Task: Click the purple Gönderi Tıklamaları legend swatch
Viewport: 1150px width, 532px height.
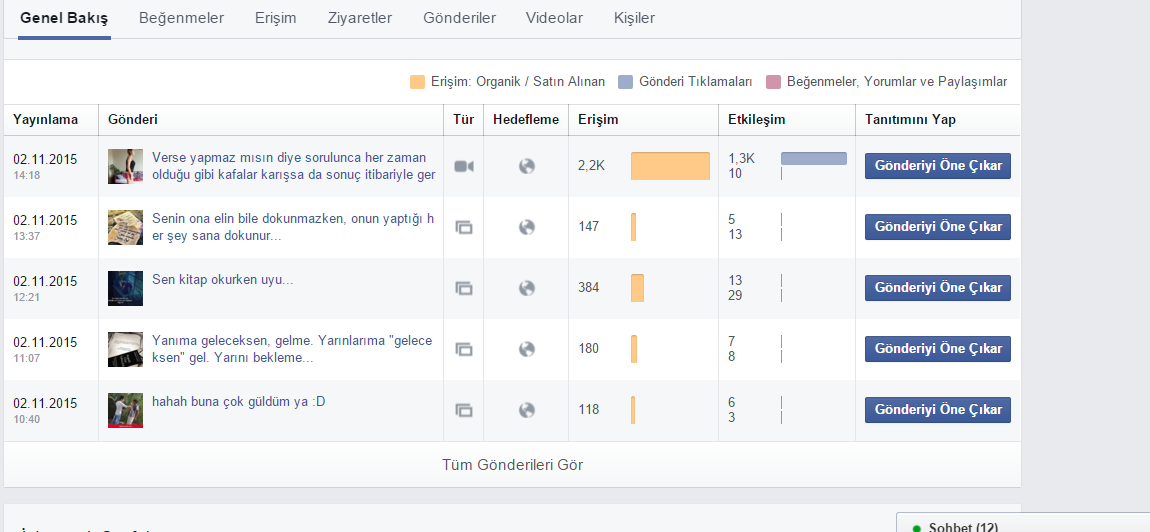Action: pos(626,81)
